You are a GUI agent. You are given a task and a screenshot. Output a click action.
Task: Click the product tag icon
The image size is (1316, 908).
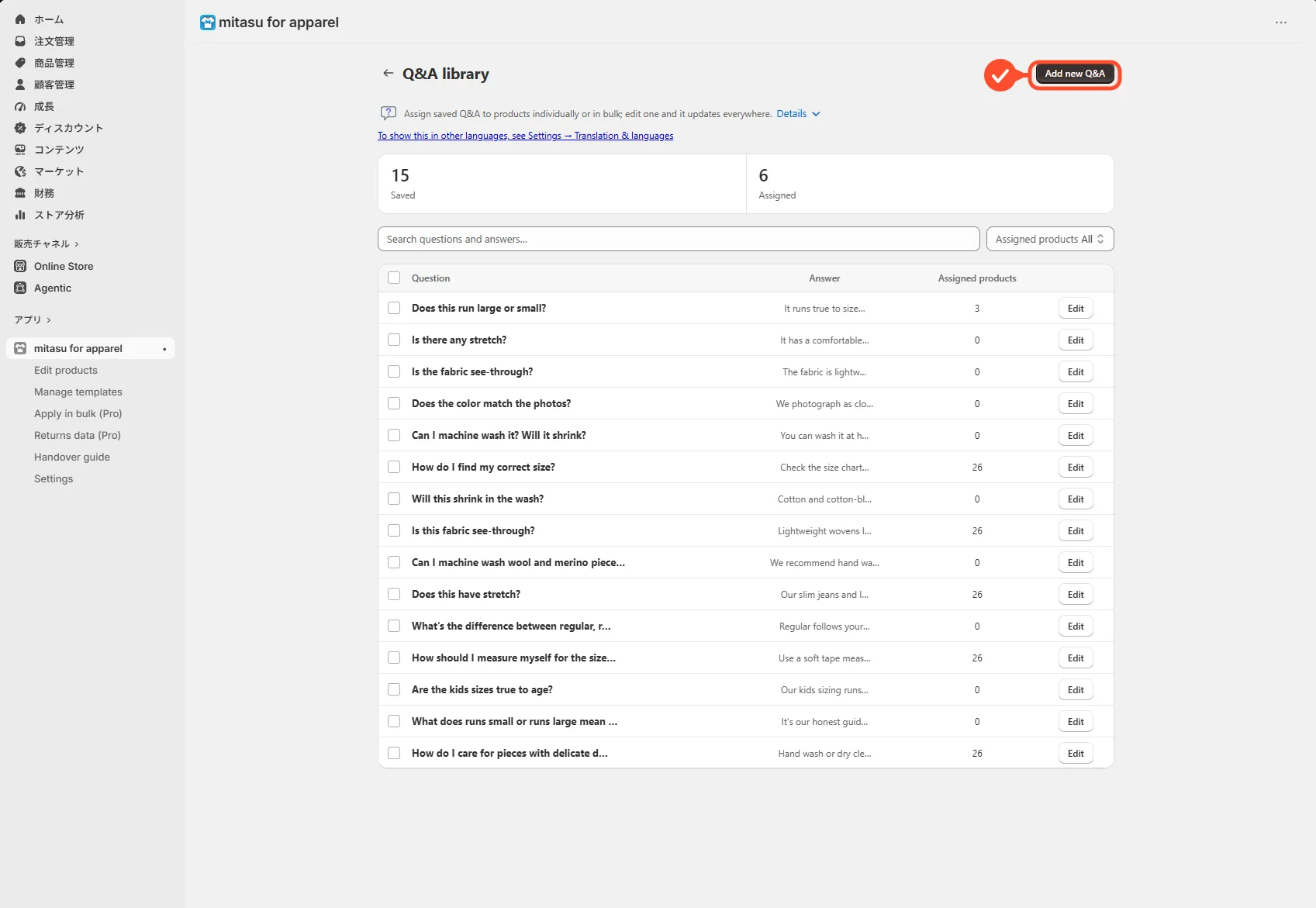tap(20, 63)
